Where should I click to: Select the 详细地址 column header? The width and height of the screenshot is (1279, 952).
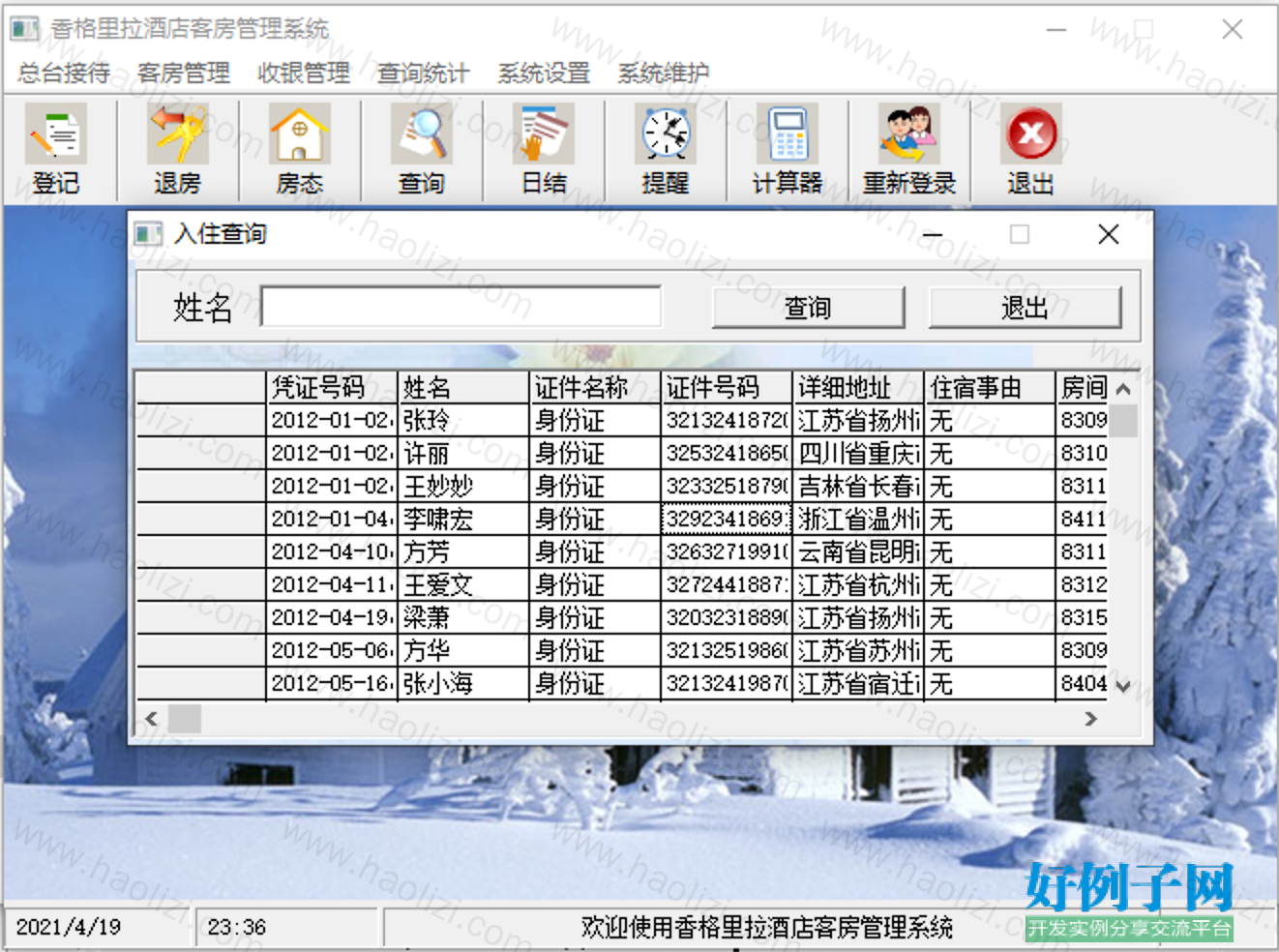(x=858, y=388)
